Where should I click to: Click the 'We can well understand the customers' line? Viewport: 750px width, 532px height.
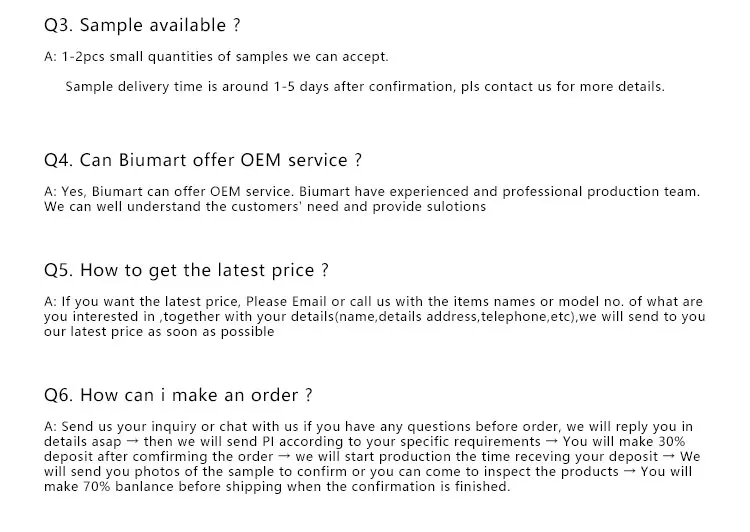pos(265,207)
